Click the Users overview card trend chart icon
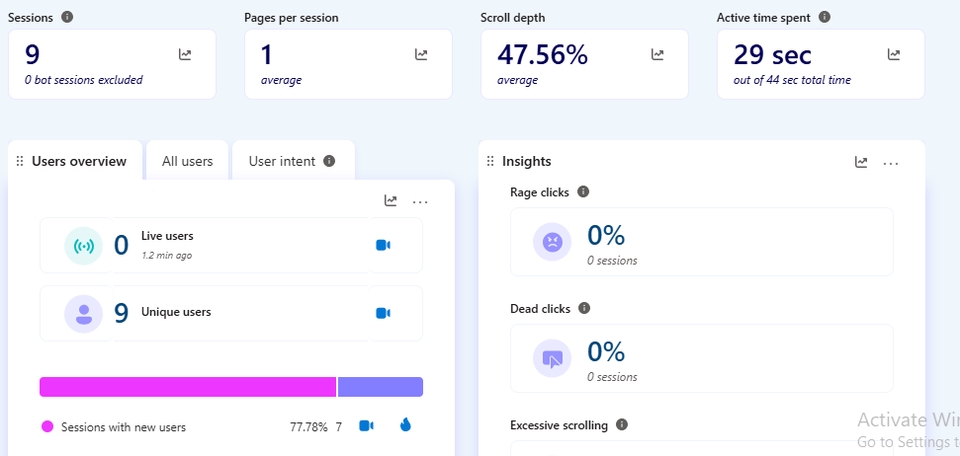This screenshot has height=456, width=960. pyautogui.click(x=391, y=201)
